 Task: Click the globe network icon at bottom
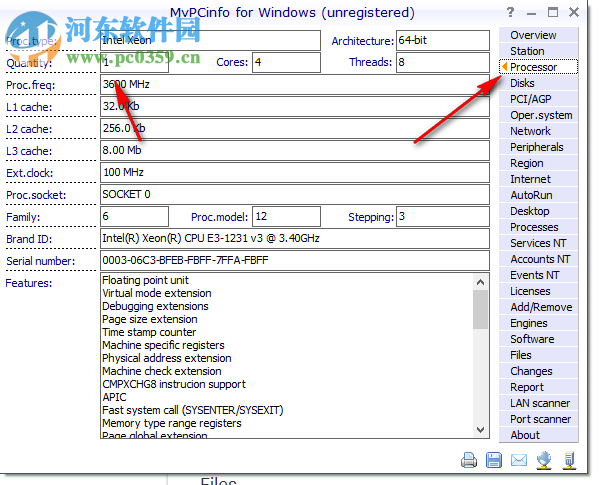(544, 460)
